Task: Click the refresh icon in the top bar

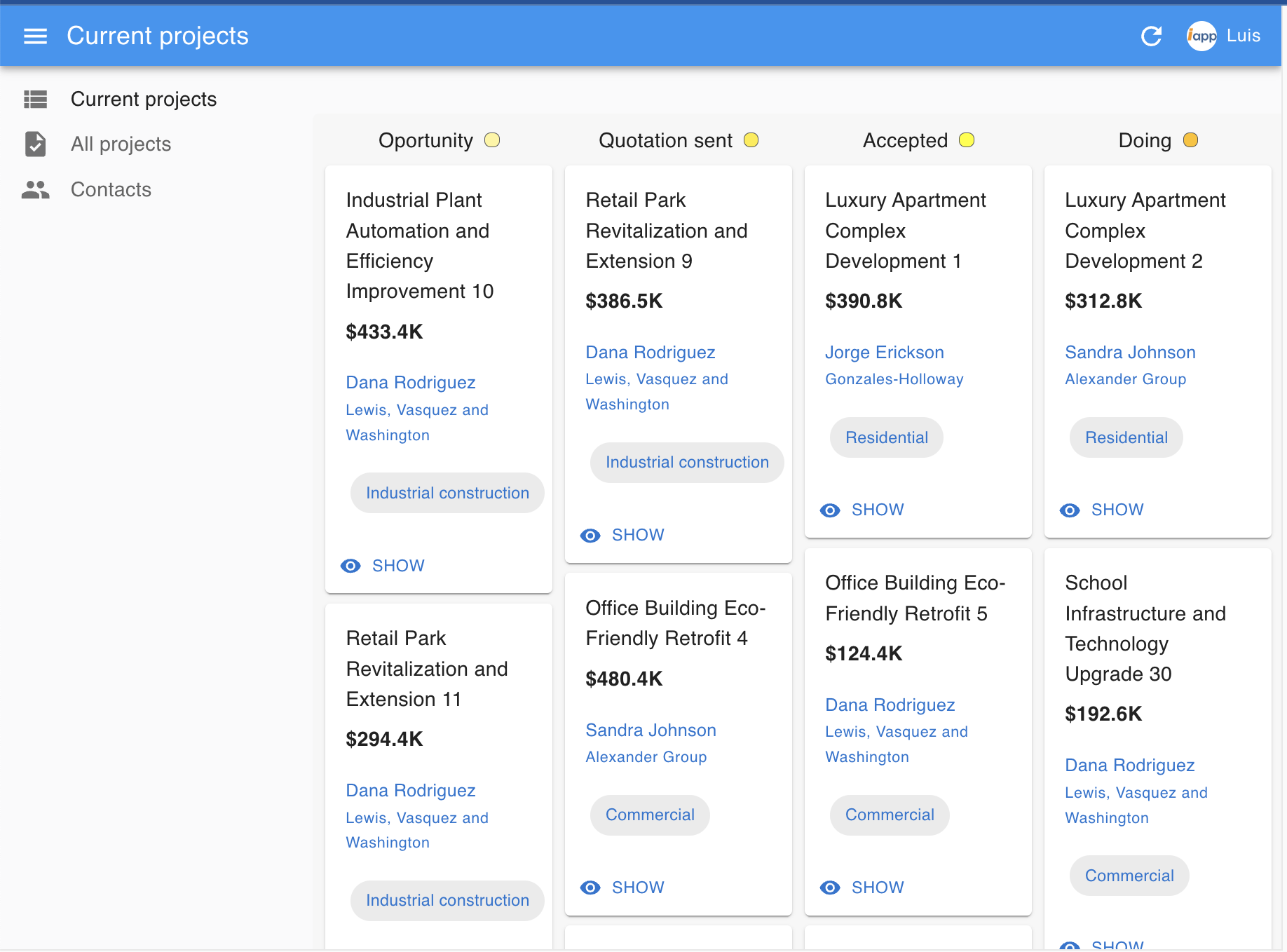Action: coord(1151,36)
